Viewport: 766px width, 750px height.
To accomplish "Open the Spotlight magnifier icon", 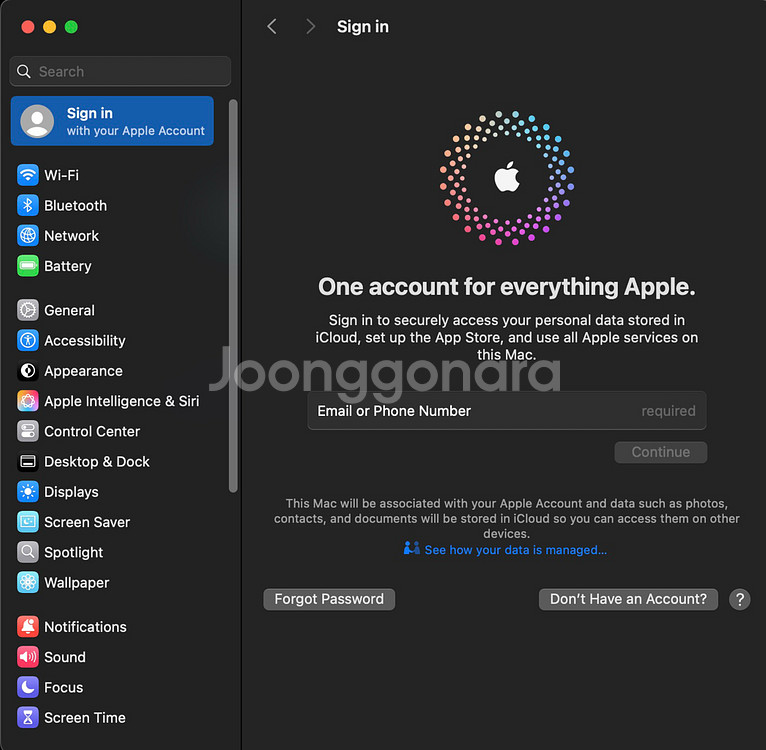I will [28, 553].
